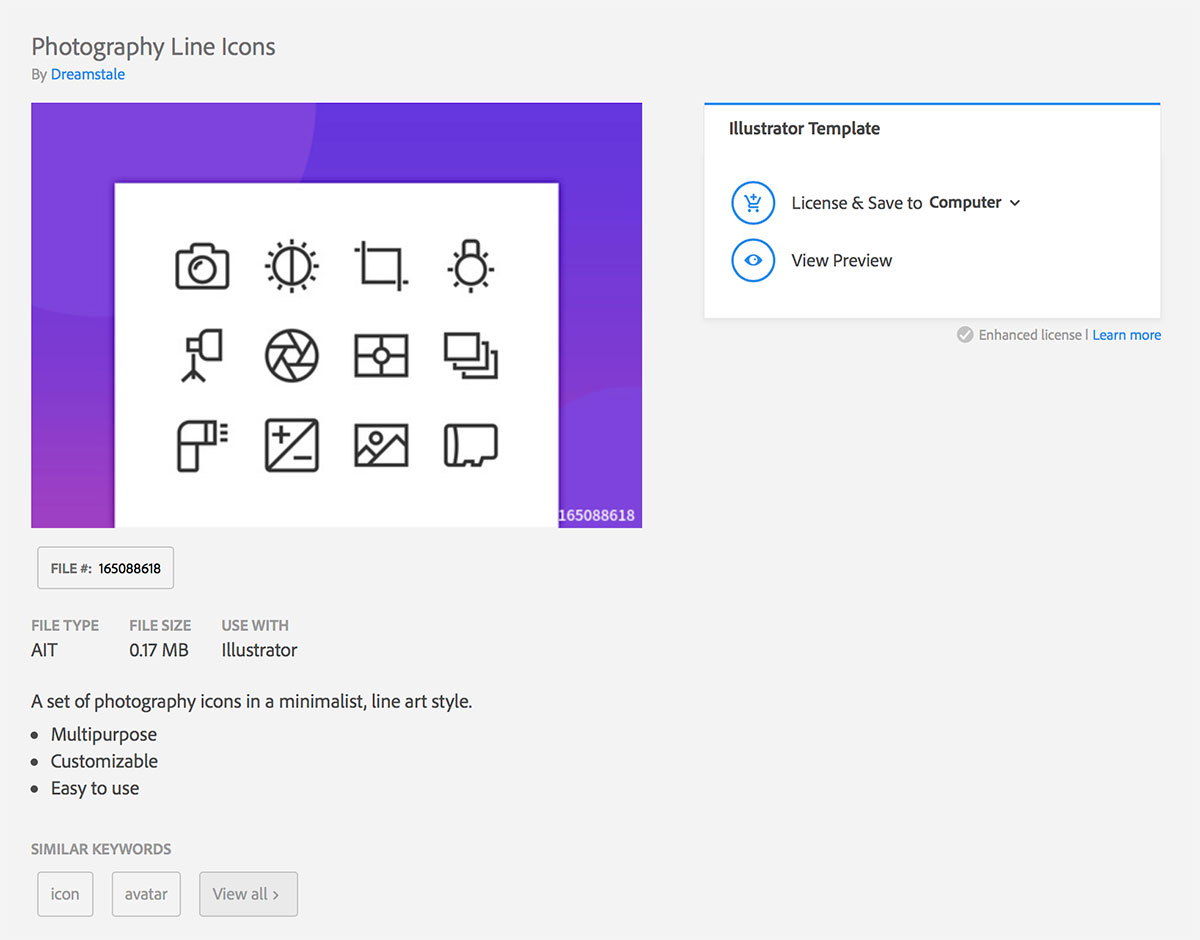Image resolution: width=1200 pixels, height=940 pixels.
Task: Click the exposure plus/minus icon in preview
Action: coord(291,445)
